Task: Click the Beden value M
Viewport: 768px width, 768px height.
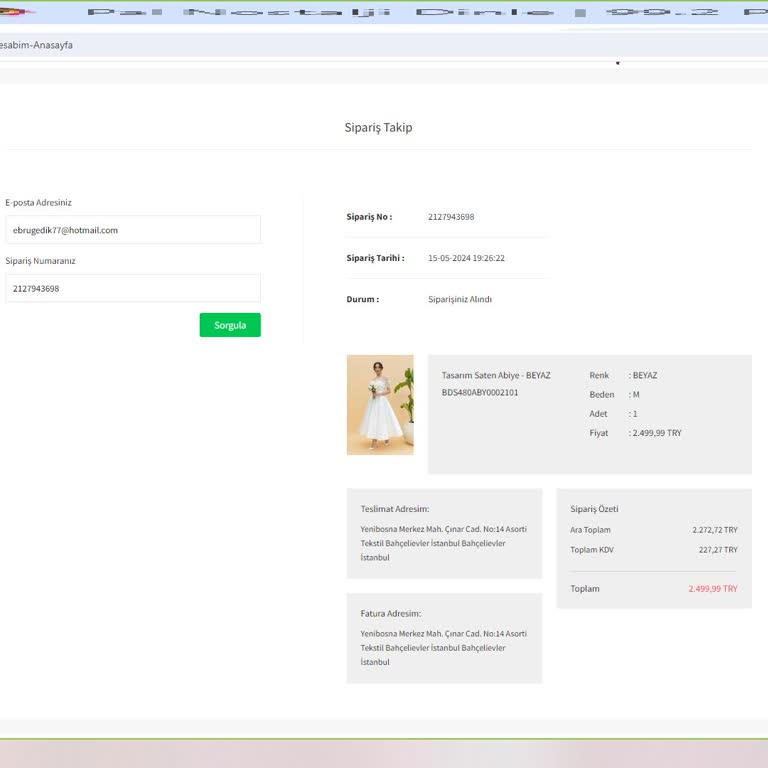Action: [635, 395]
